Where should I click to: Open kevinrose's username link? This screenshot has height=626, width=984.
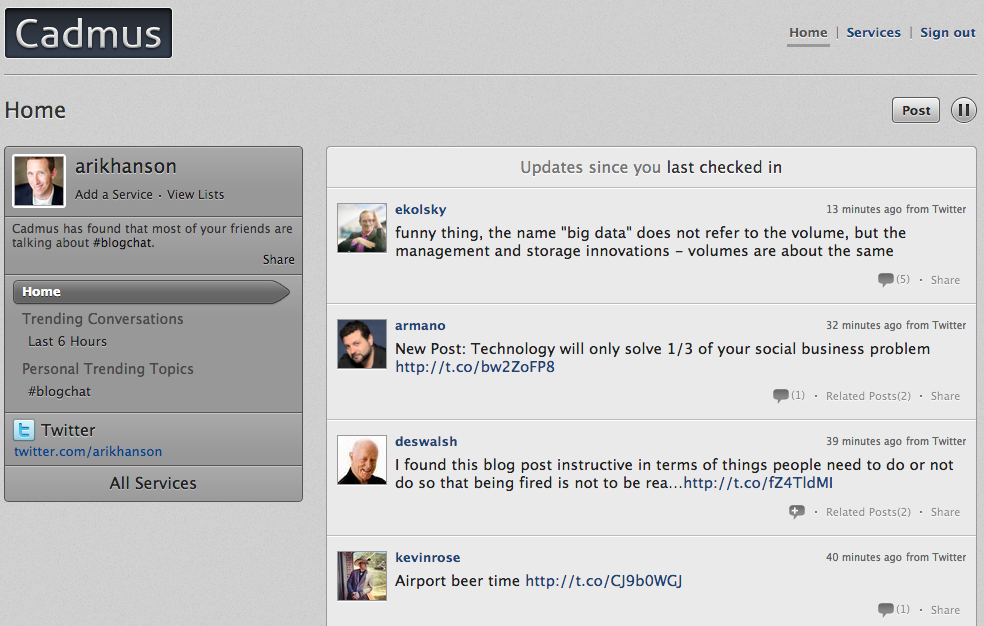point(427,558)
